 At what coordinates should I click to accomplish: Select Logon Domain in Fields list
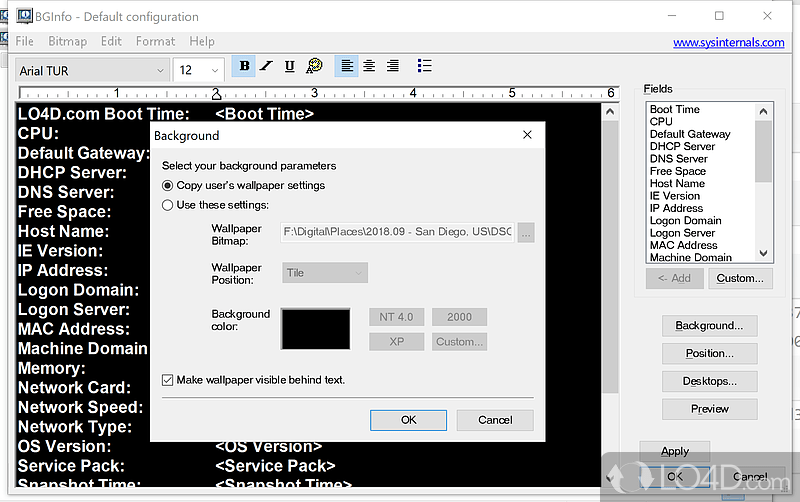[x=685, y=221]
